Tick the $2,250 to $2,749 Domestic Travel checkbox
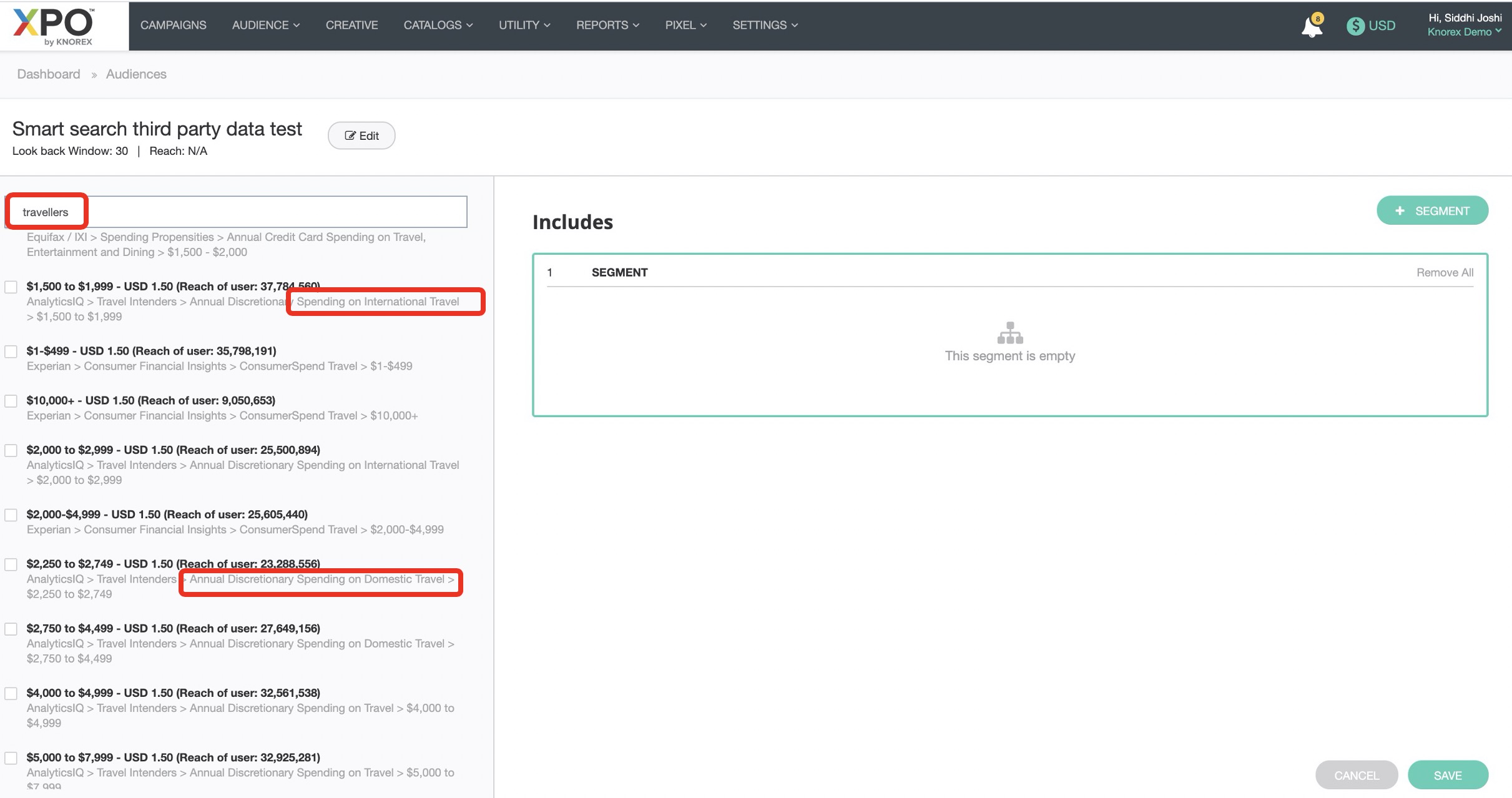This screenshot has width=1512, height=798. pyautogui.click(x=11, y=564)
